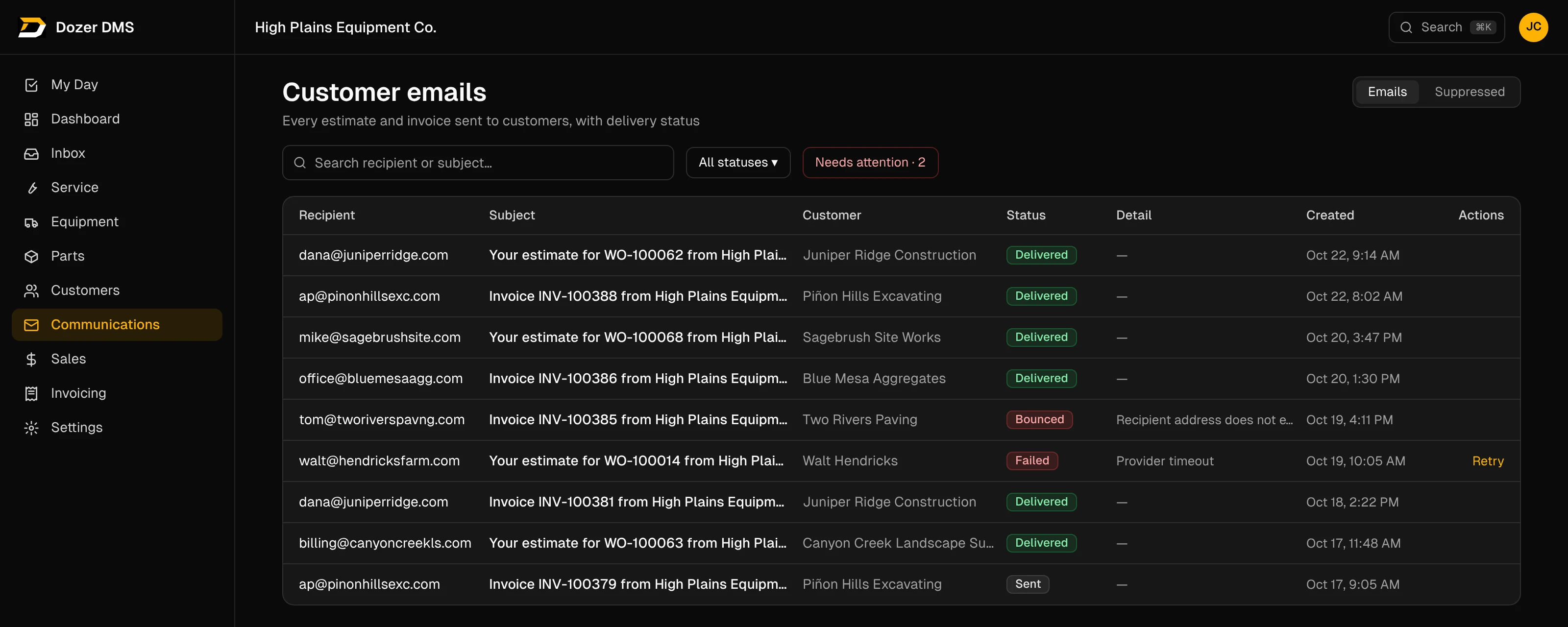The width and height of the screenshot is (1568, 627).
Task: Click Sagebrush Site Works customer
Action: [x=871, y=338]
